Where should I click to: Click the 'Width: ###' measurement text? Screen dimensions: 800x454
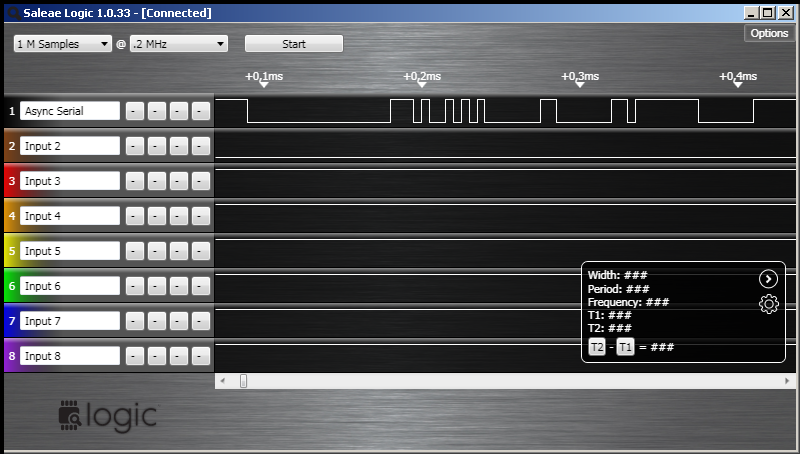[x=617, y=275]
